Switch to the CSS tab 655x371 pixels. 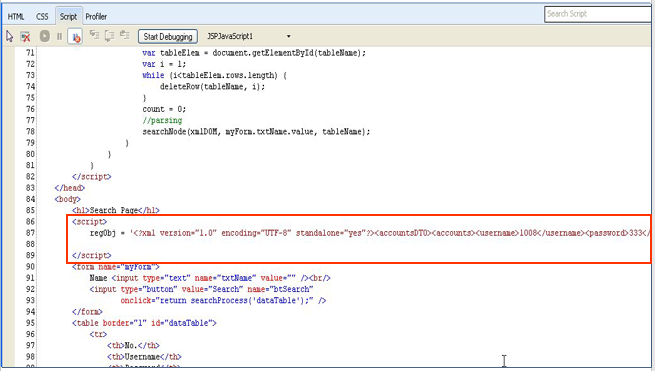coord(42,17)
